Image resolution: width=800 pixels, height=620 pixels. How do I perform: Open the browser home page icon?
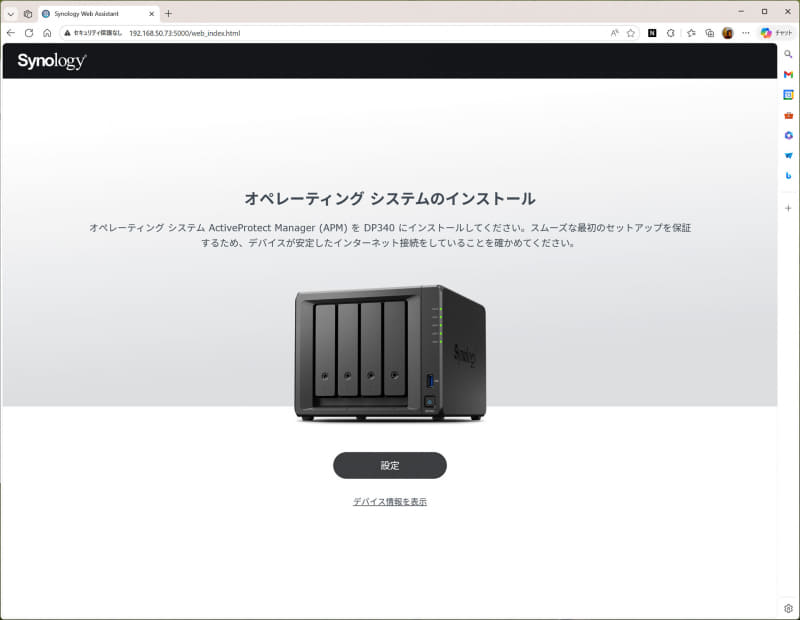[47, 33]
